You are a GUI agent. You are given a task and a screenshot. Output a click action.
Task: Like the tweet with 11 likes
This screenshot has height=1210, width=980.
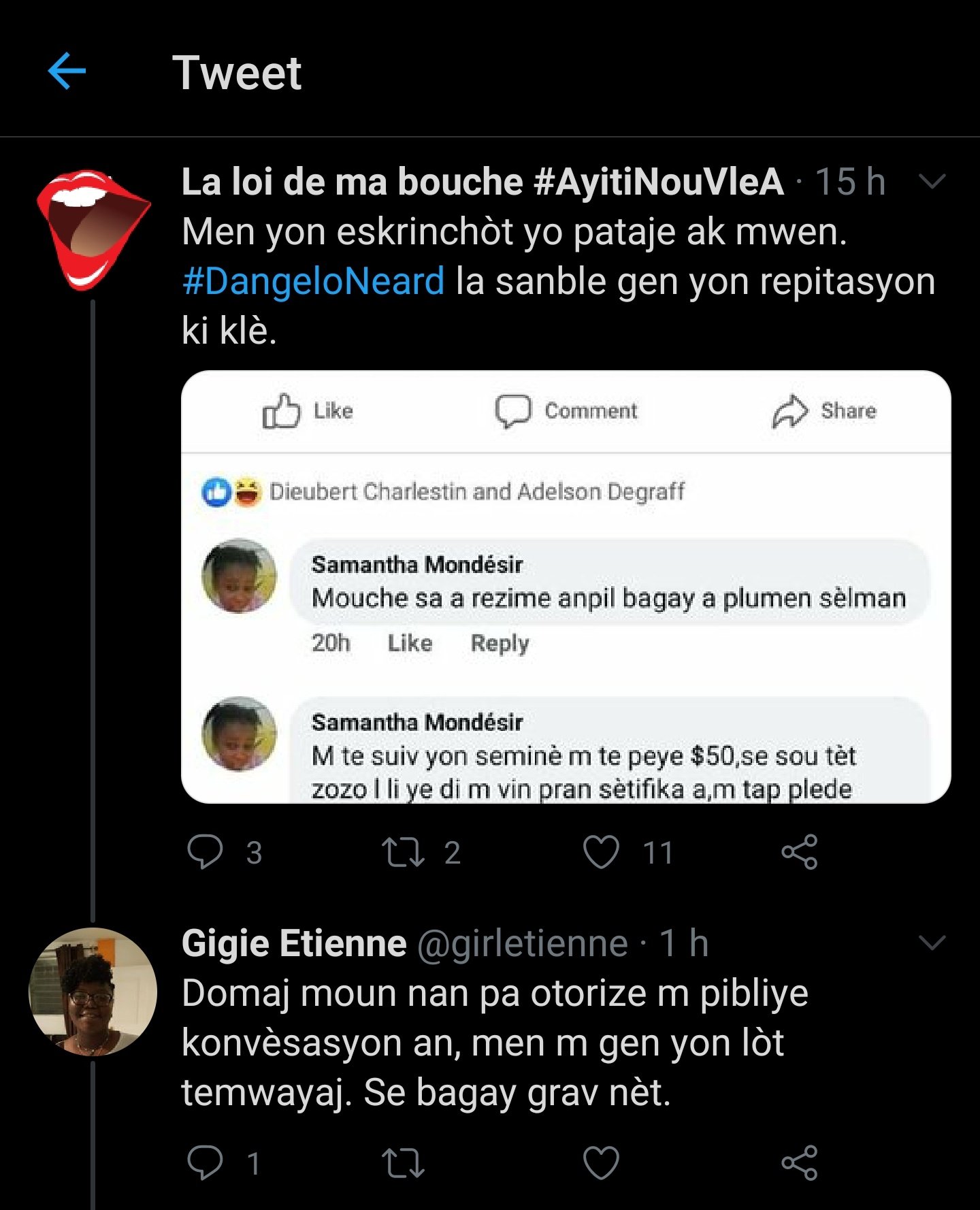coord(602,852)
